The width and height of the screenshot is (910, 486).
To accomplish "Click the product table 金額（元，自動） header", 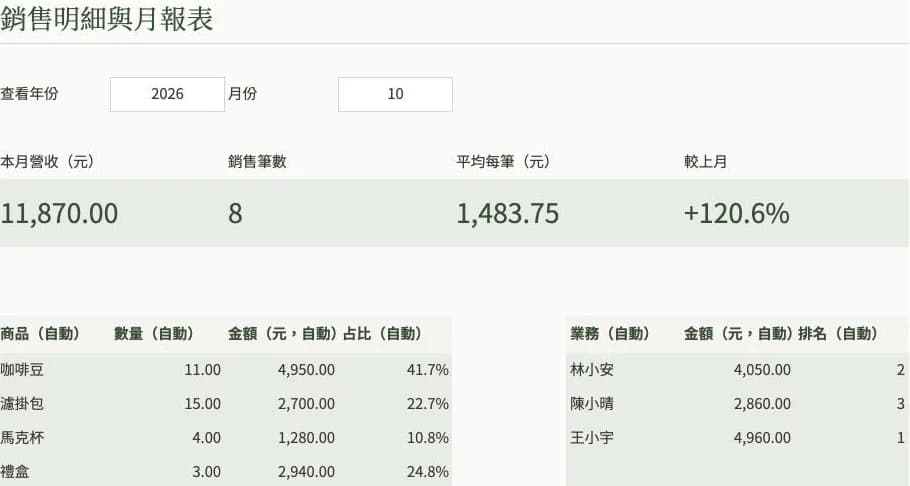I will (283, 333).
